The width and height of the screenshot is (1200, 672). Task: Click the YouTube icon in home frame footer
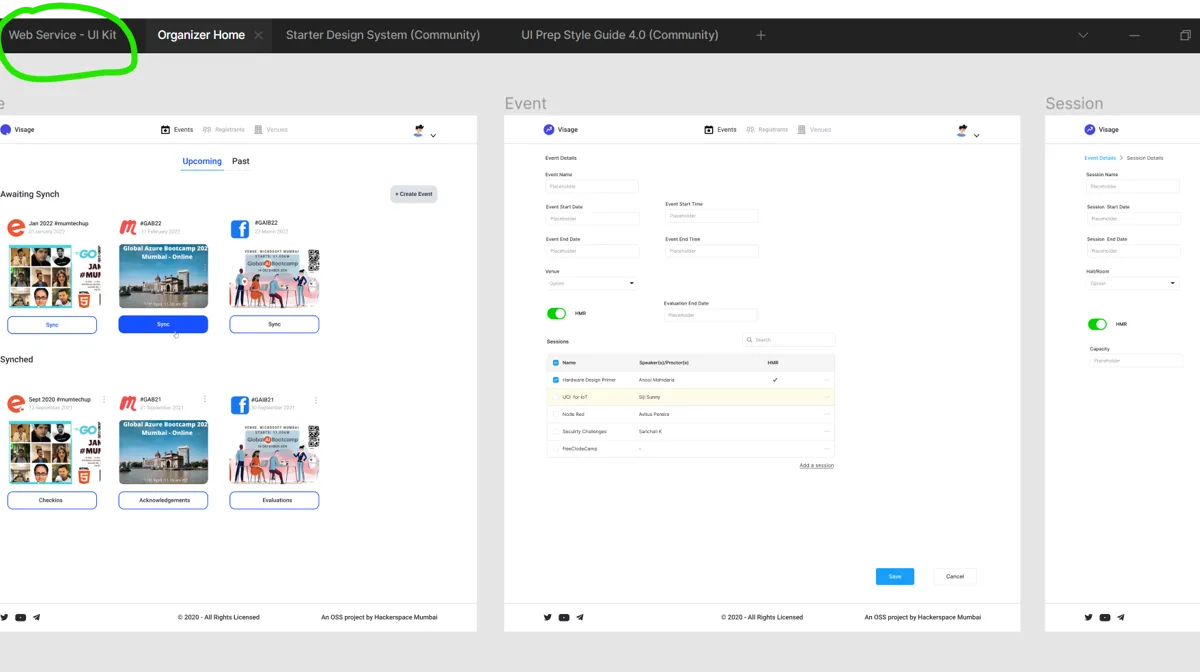21,617
